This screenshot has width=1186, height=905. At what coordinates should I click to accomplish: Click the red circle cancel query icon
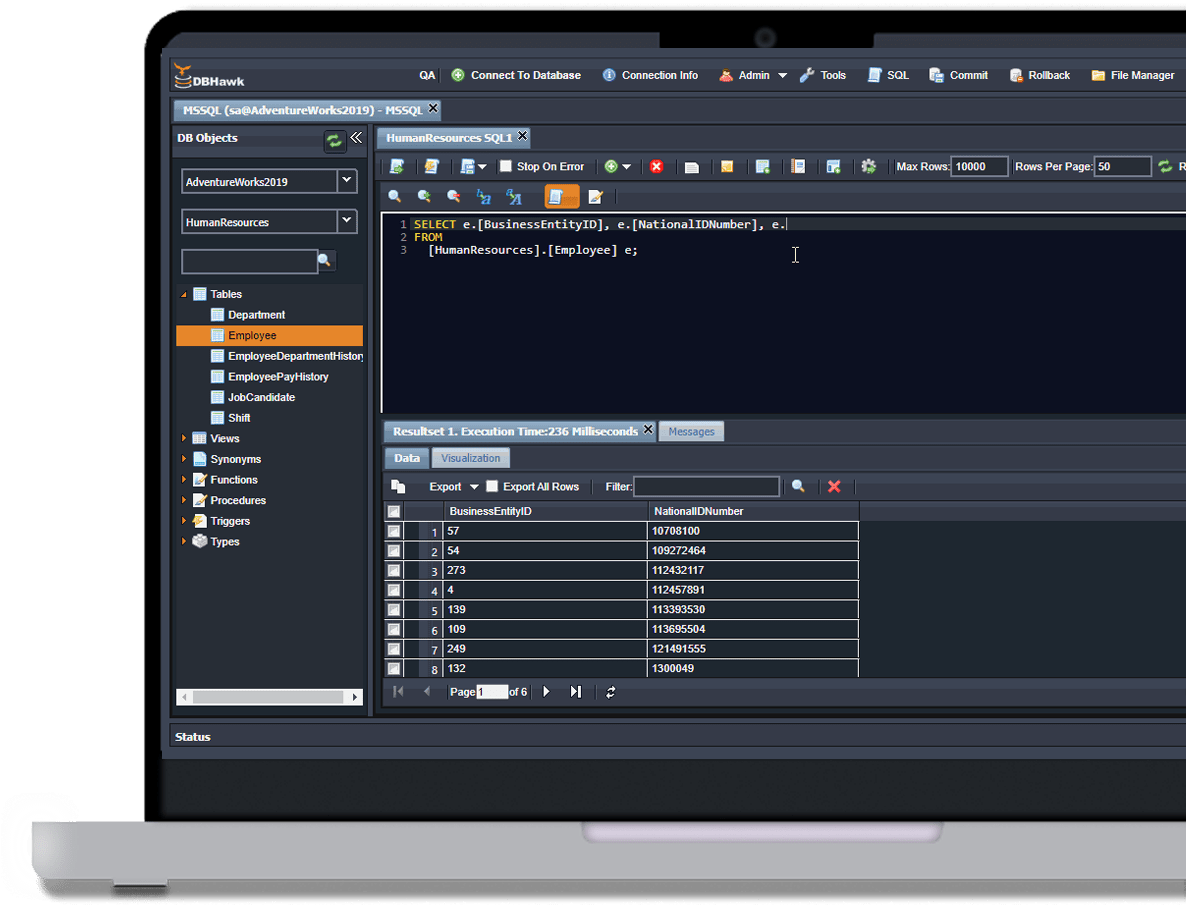(x=657, y=166)
